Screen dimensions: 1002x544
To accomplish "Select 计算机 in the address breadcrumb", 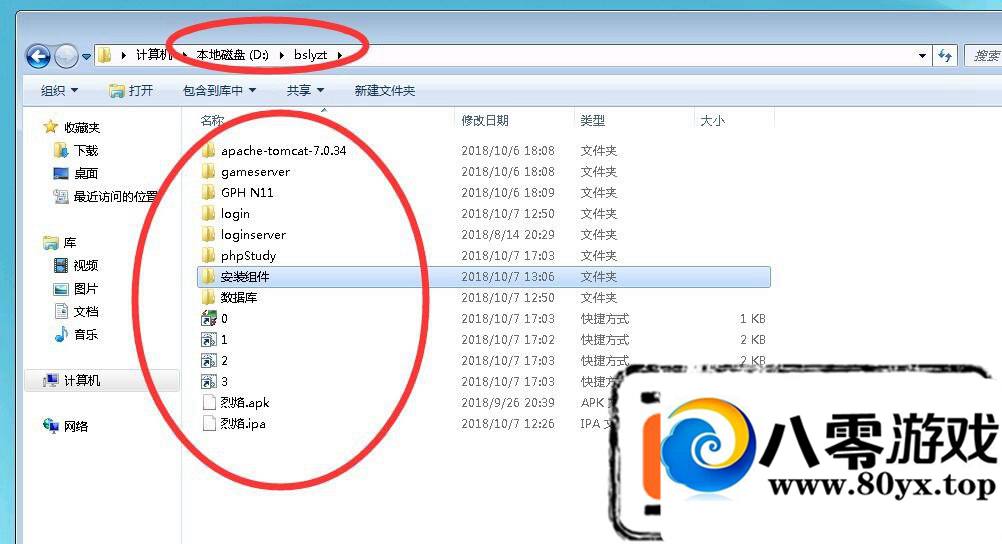I will (x=153, y=55).
